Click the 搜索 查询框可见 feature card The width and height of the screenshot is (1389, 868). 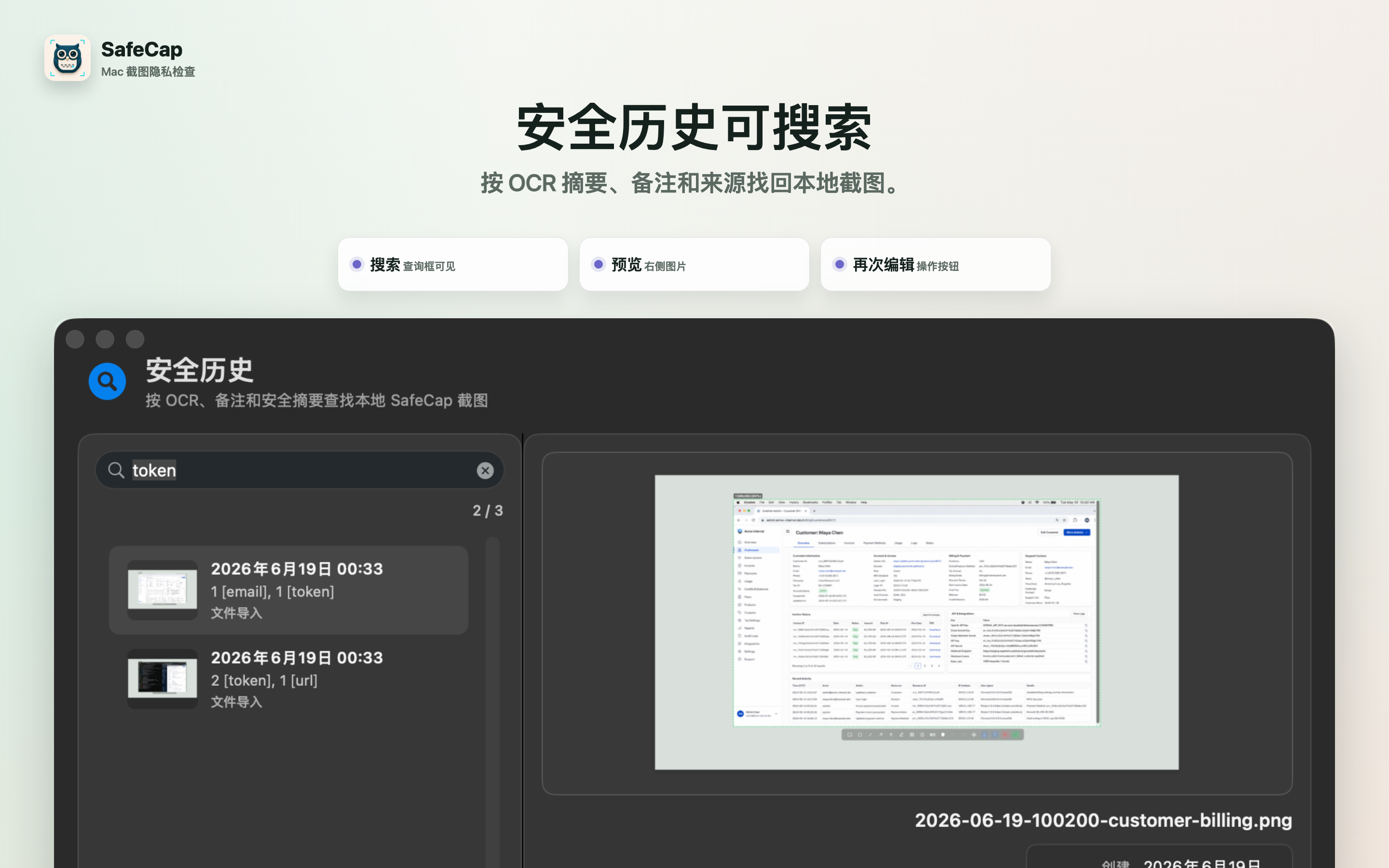coord(453,265)
